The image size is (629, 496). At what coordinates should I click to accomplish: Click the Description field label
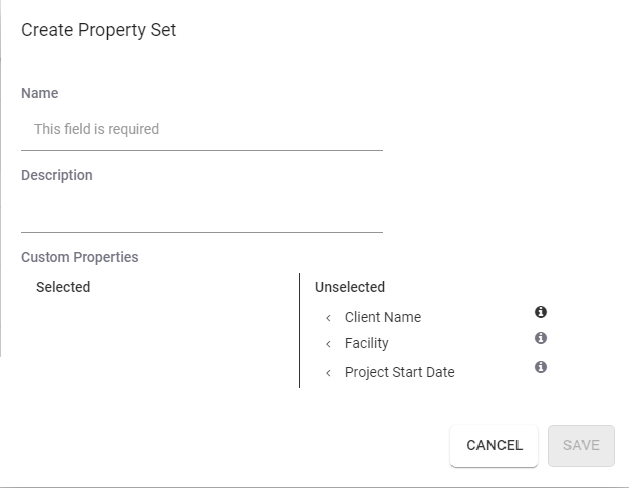(x=56, y=175)
